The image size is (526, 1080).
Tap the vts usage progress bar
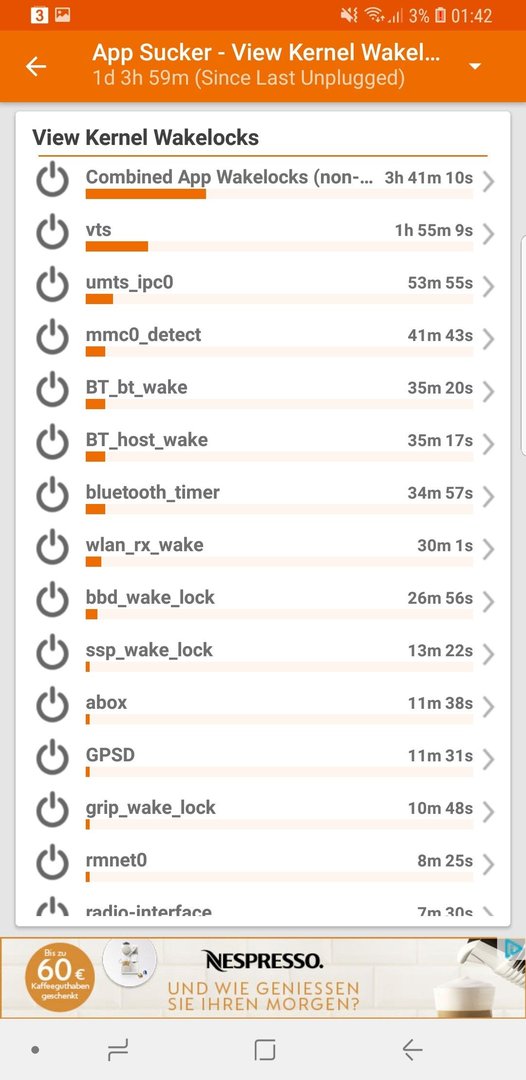[279, 247]
